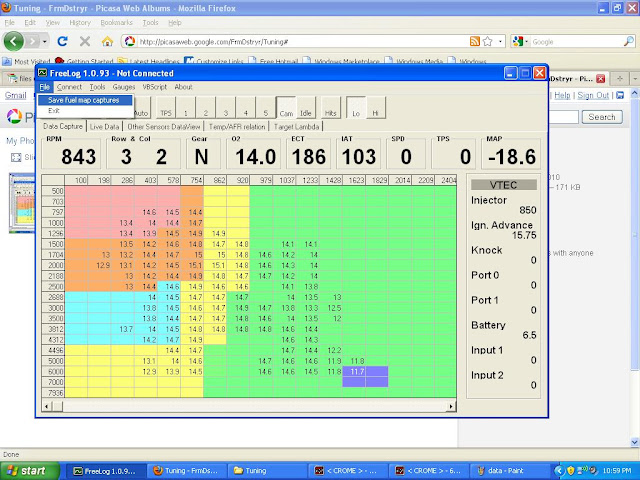The height and width of the screenshot is (480, 640).
Task: Click the Firefox URL address field
Action: click(x=300, y=41)
